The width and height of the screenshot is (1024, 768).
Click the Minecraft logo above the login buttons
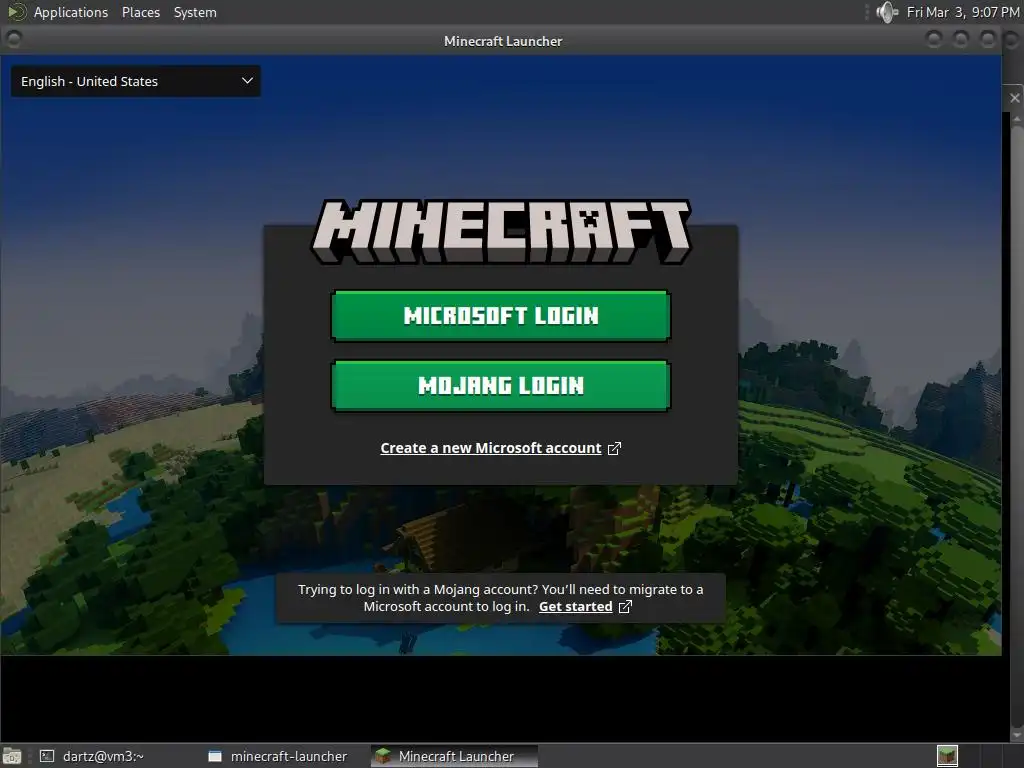[x=501, y=231]
